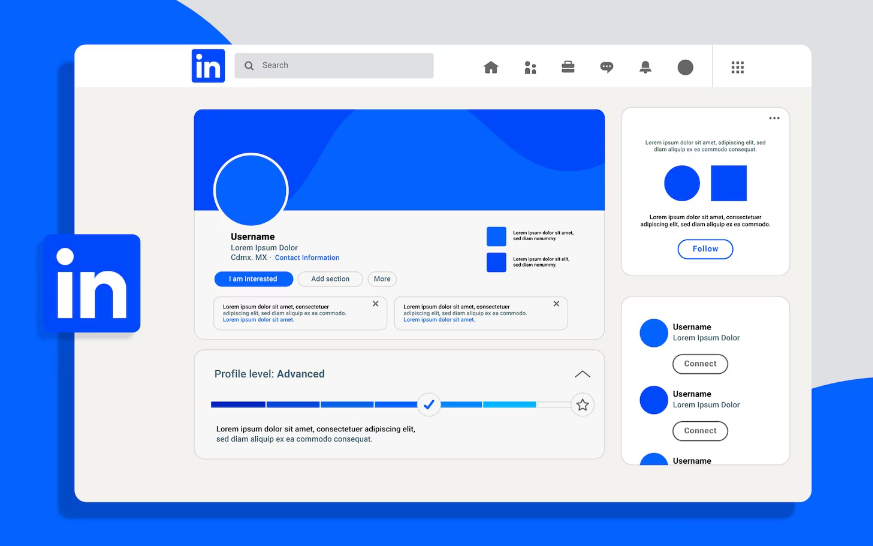Viewport: 873px width, 546px height.
Task: Open Contact information link
Action: tap(307, 258)
